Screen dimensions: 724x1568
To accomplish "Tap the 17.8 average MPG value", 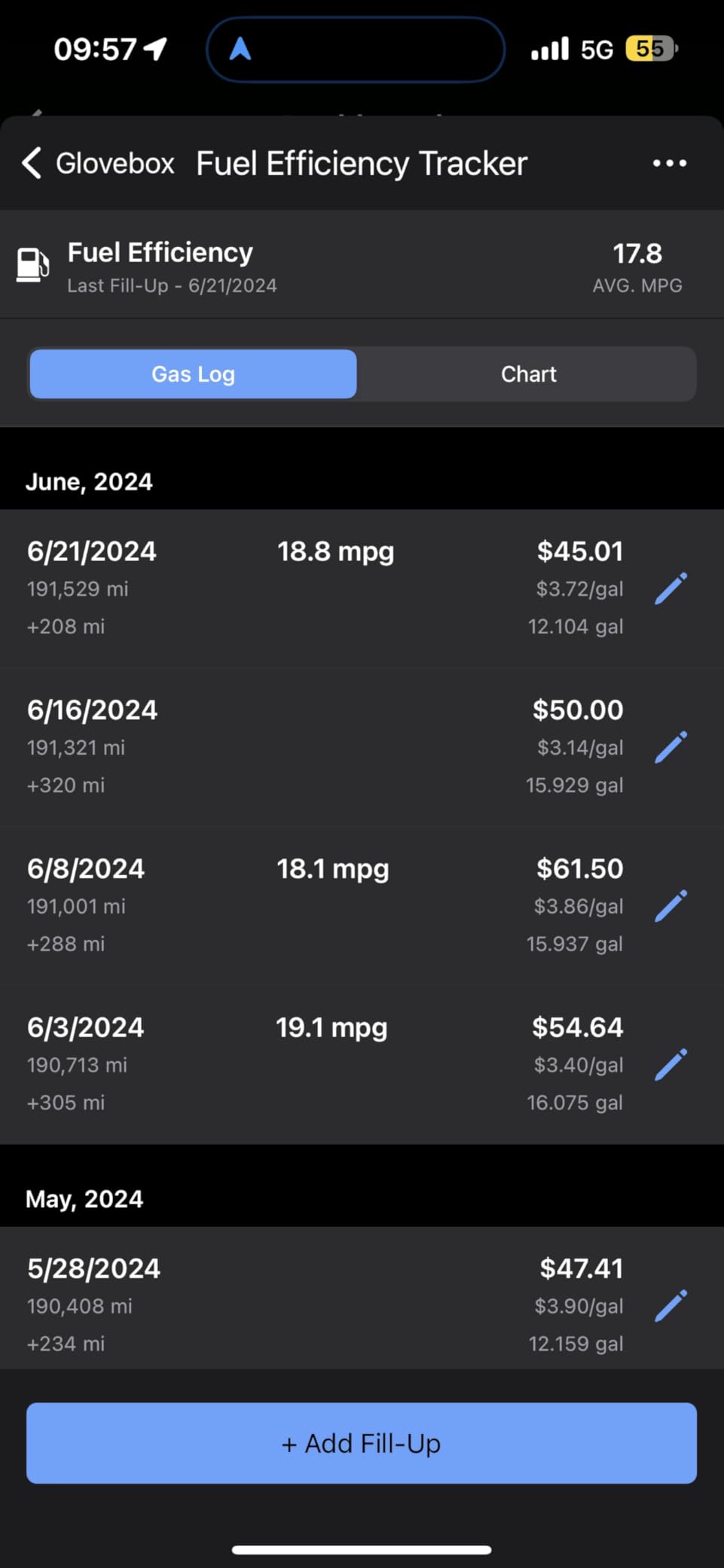I will [637, 254].
